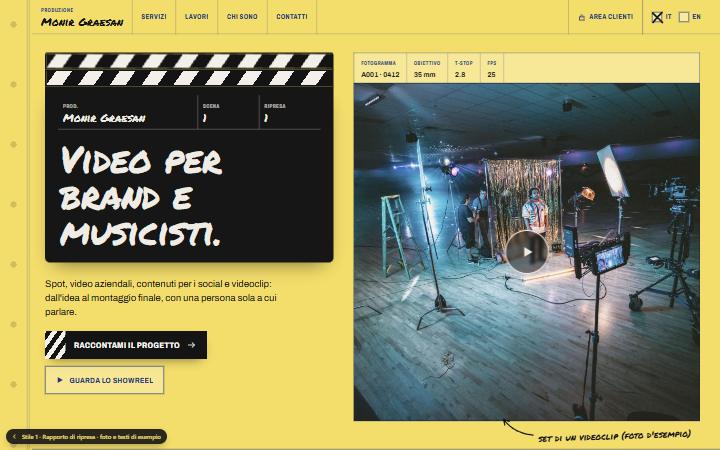Click the heading Video per brand e musicisti
The image size is (720, 450).
[x=141, y=197]
